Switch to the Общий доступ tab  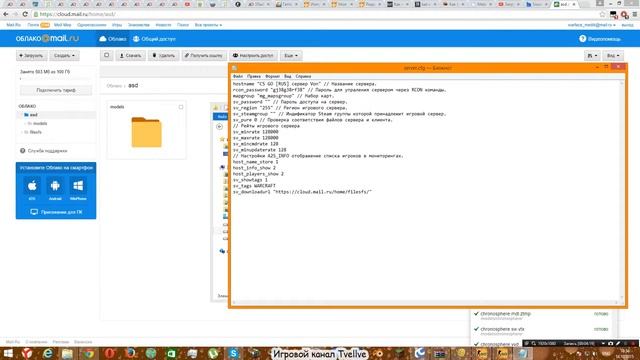click(154, 39)
